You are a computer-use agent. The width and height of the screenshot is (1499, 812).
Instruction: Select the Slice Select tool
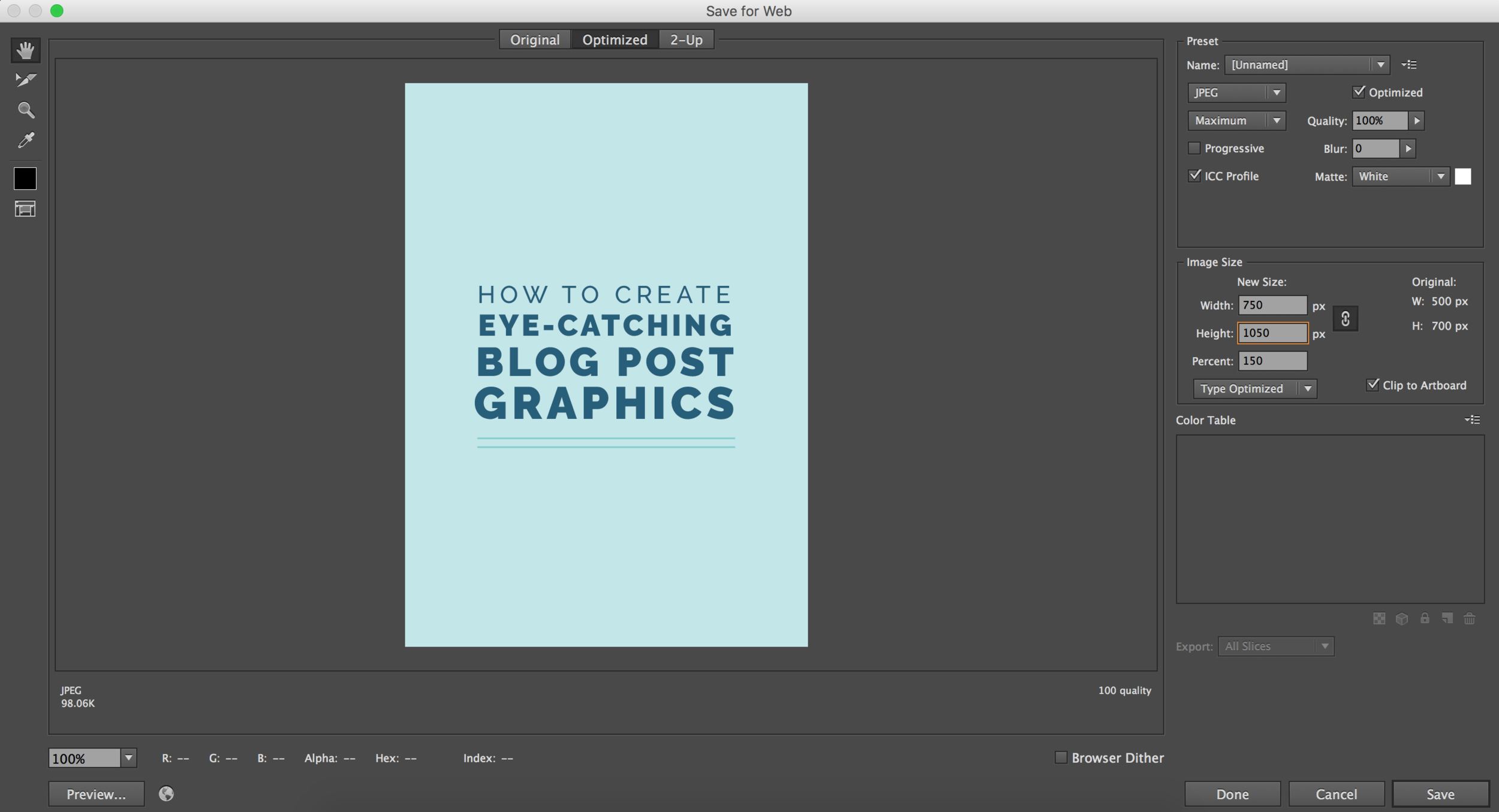pyautogui.click(x=25, y=80)
